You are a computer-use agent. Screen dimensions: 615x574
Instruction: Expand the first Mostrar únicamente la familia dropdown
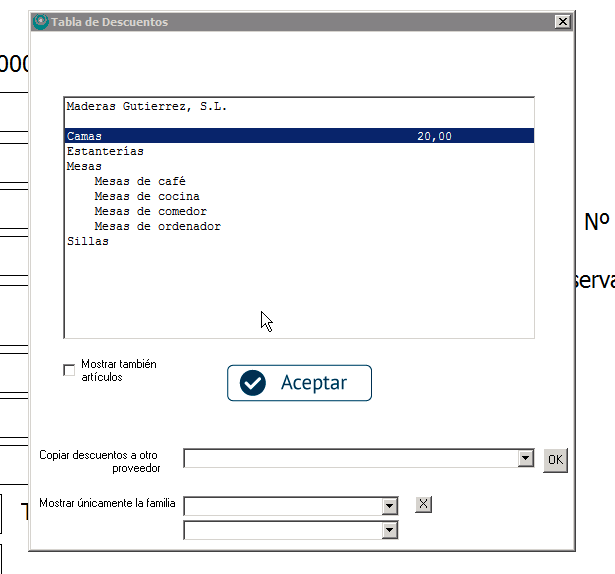click(390, 506)
